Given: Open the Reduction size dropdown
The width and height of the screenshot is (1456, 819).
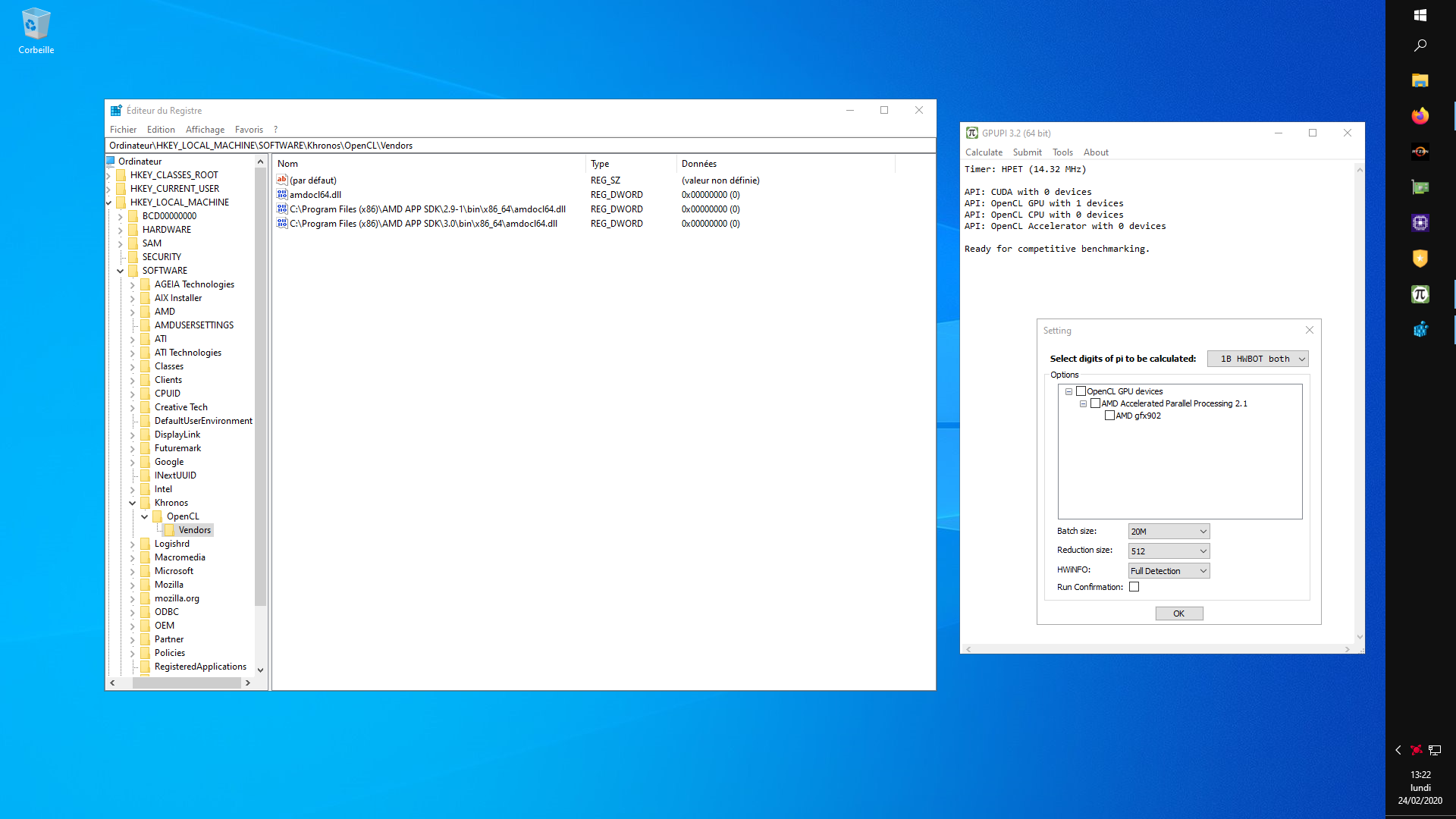Looking at the screenshot, I should [1169, 551].
